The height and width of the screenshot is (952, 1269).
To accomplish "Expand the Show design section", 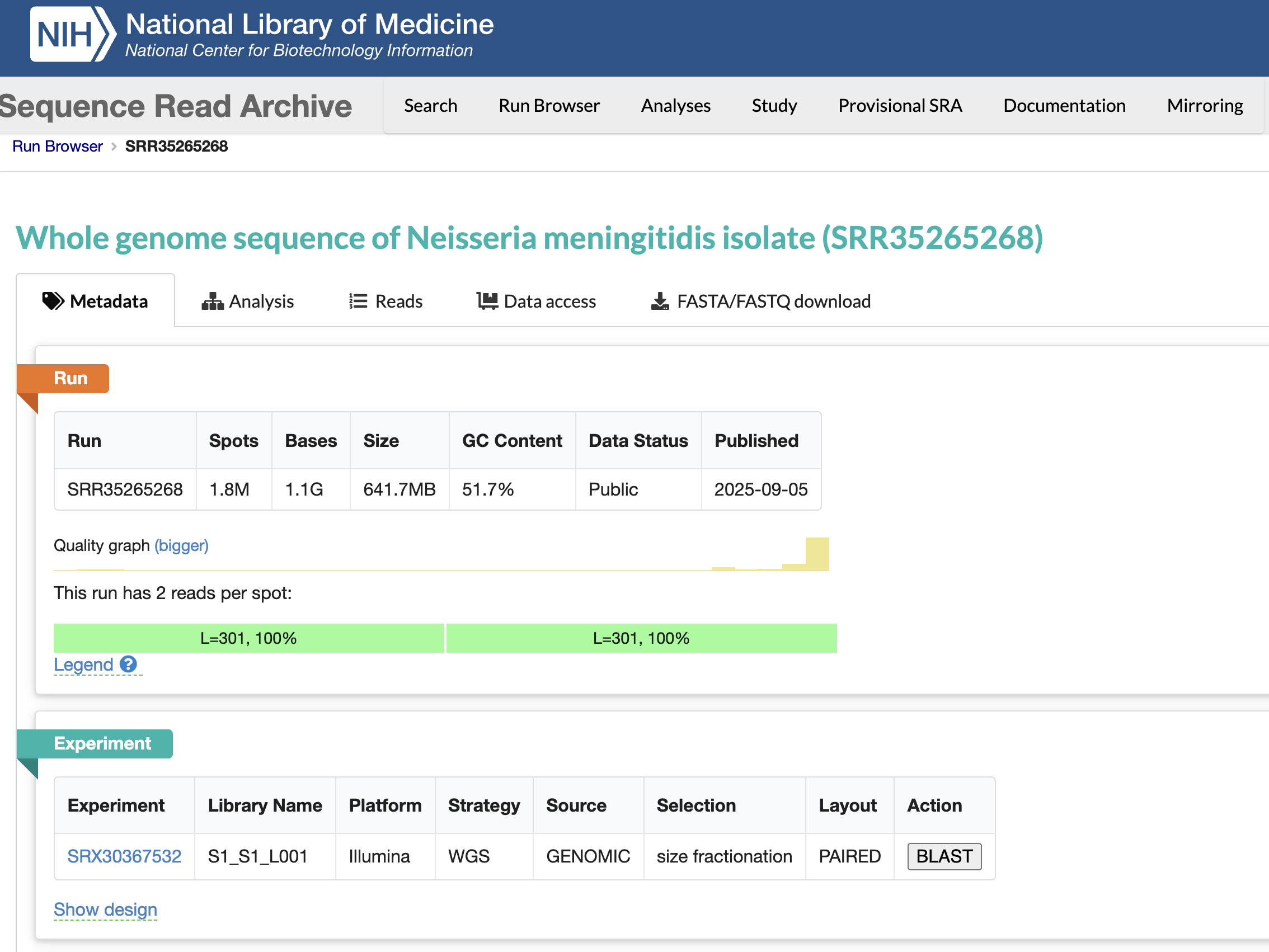I will (x=105, y=909).
